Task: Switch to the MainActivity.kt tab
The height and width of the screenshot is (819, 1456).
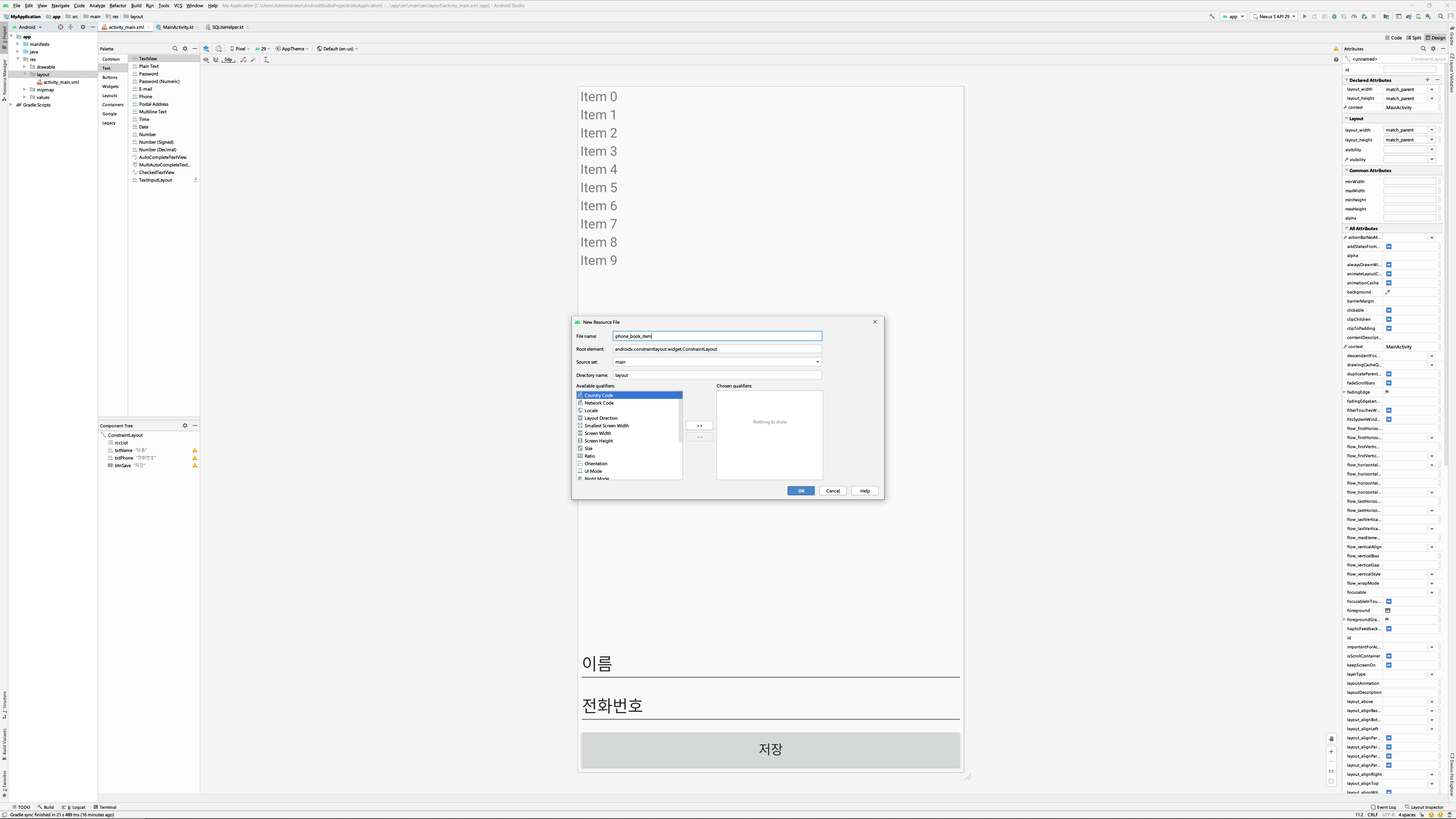Action: tap(177, 27)
